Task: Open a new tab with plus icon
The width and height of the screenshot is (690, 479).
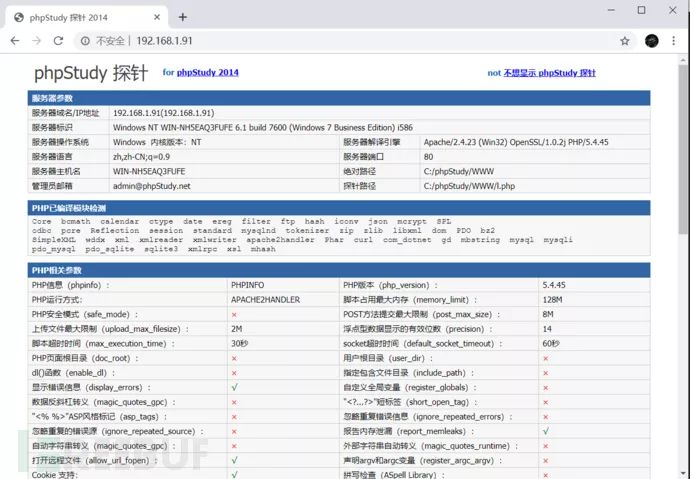Action: (x=183, y=17)
